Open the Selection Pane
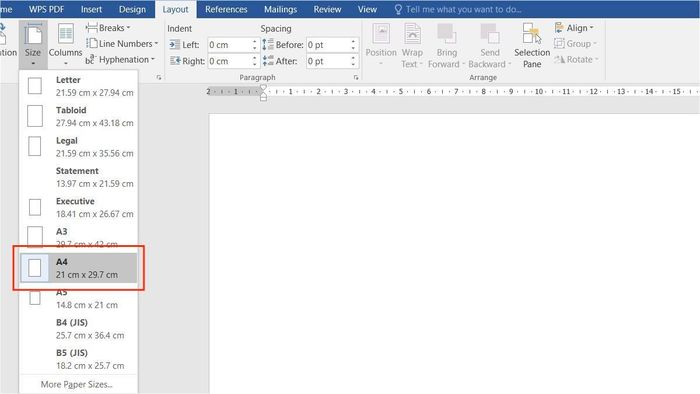This screenshot has height=394, width=700. pyautogui.click(x=532, y=46)
